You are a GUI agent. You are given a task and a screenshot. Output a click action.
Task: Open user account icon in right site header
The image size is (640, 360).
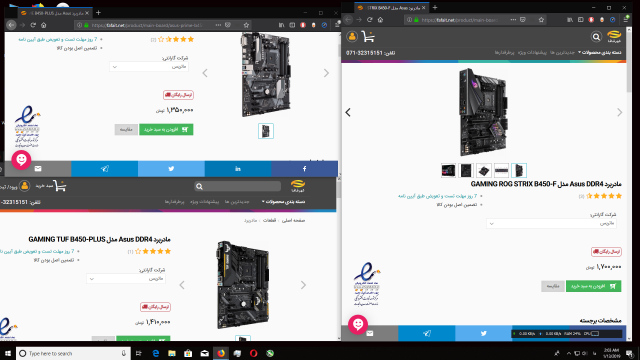[x=352, y=36]
